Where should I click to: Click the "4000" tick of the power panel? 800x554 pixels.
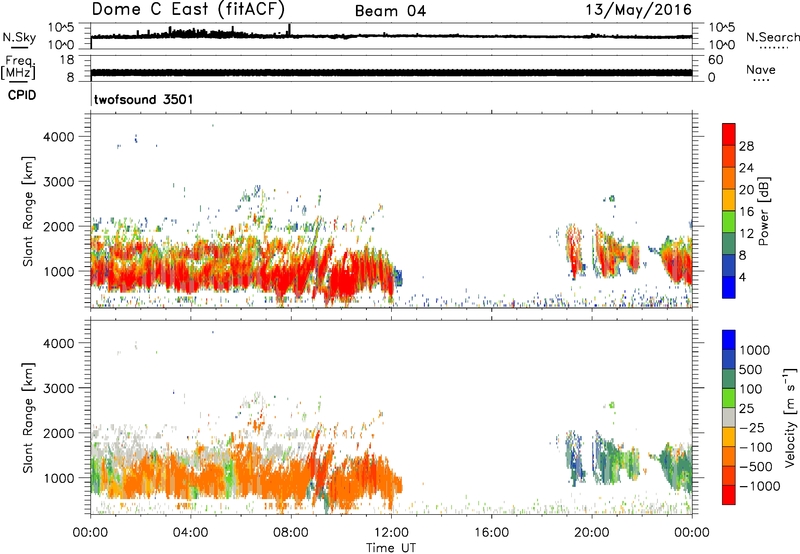(x=59, y=137)
